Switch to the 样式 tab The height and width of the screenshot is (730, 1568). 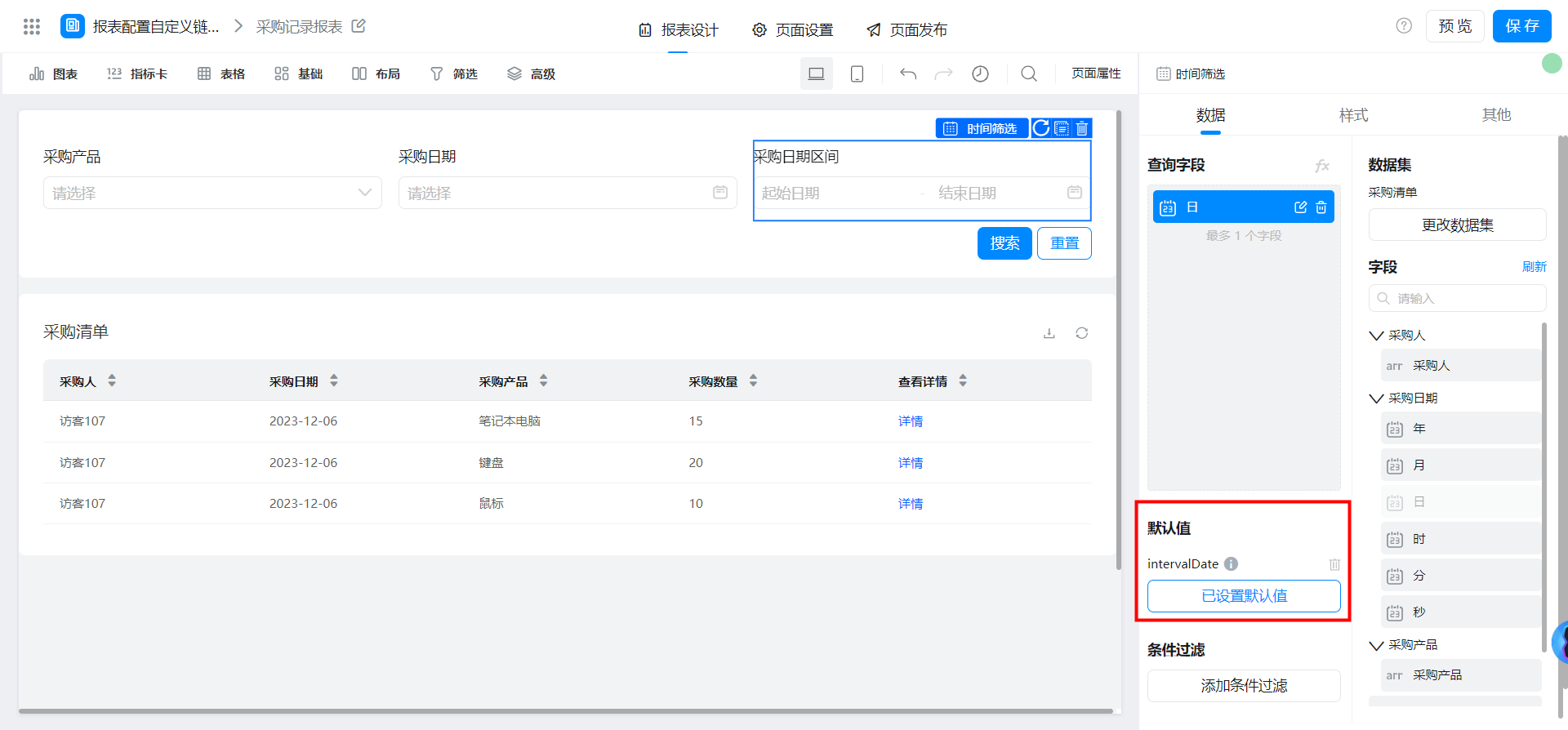(1353, 115)
